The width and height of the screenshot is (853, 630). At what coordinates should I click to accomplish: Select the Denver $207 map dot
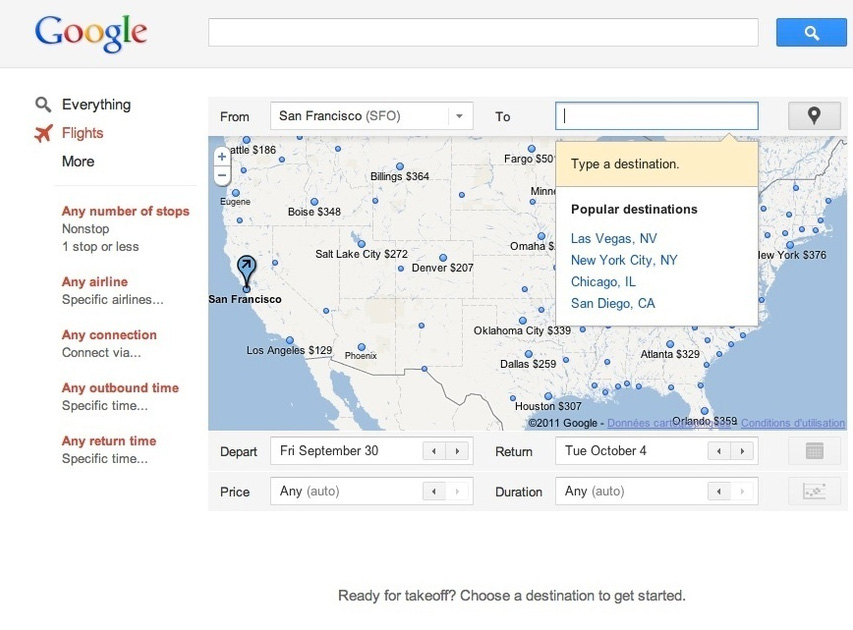(443, 258)
